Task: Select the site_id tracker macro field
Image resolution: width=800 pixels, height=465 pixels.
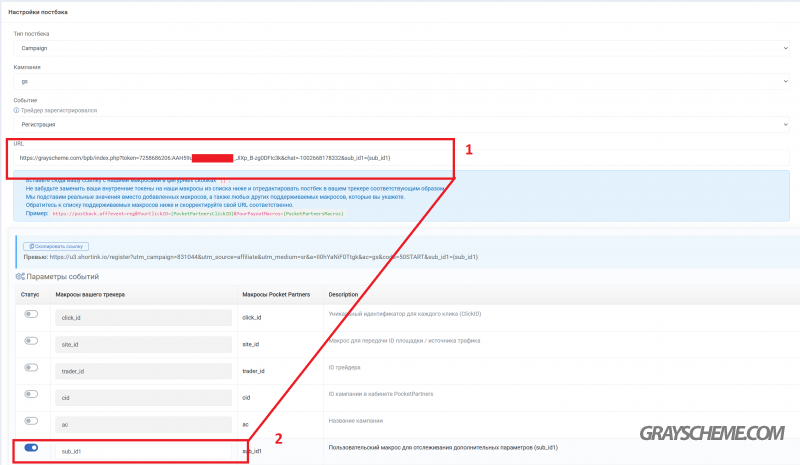Action: point(140,344)
